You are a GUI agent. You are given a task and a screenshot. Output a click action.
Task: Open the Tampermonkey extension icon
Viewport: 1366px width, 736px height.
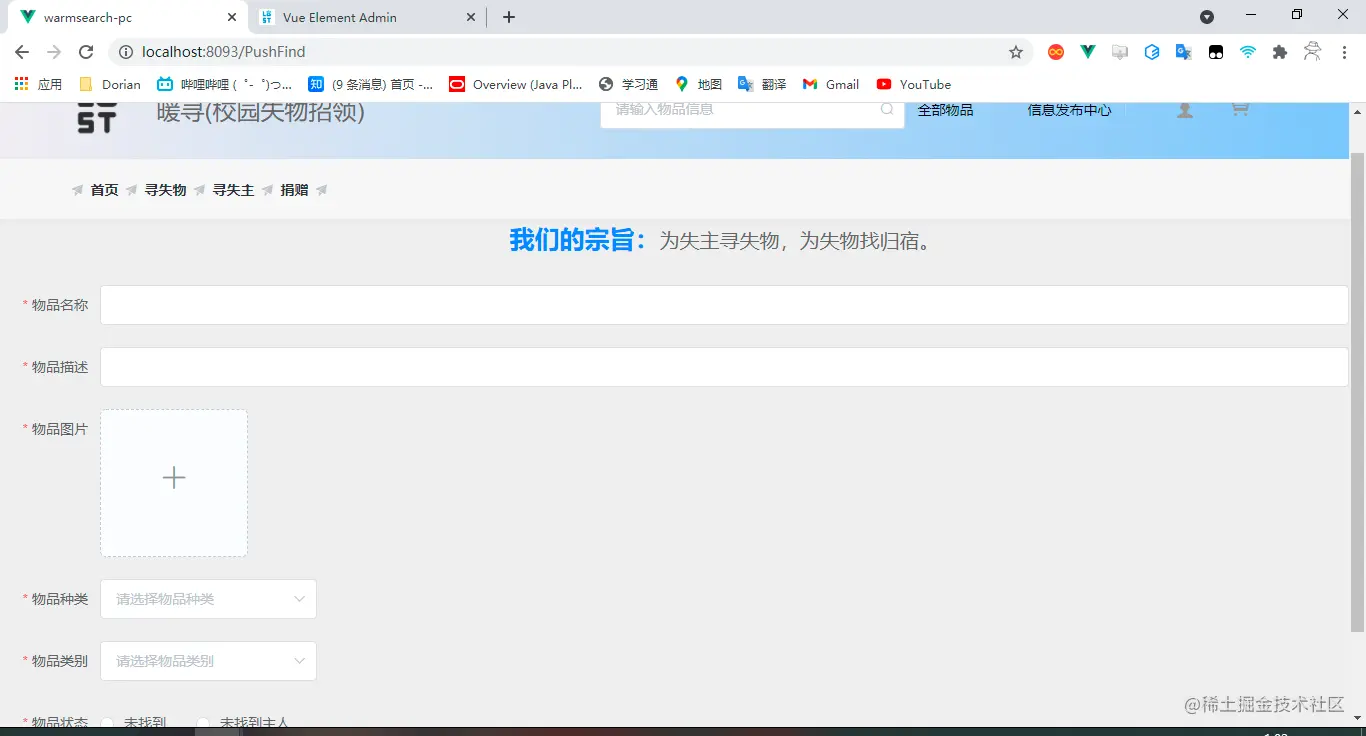[x=1216, y=52]
